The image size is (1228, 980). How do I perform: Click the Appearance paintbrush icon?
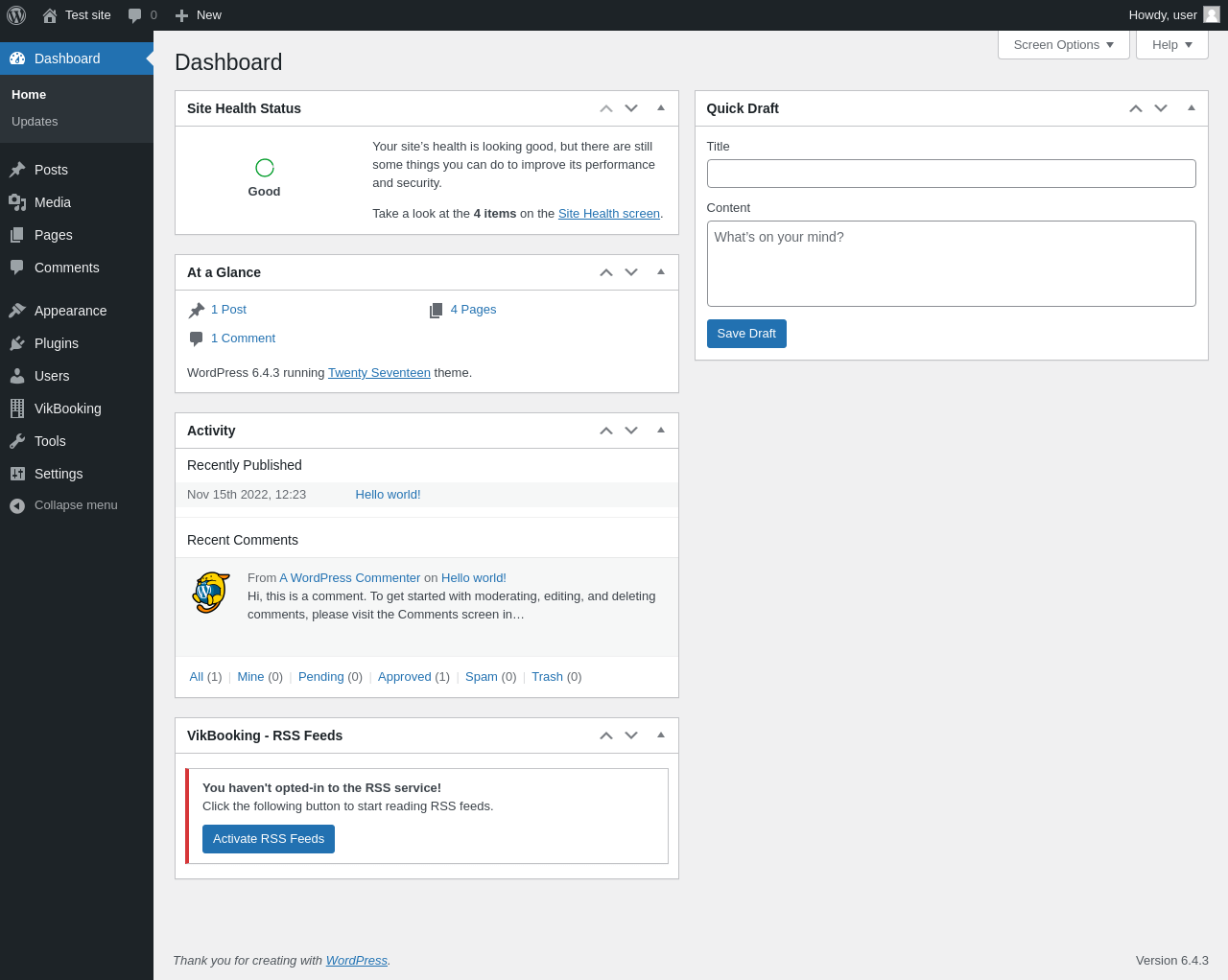tap(17, 311)
